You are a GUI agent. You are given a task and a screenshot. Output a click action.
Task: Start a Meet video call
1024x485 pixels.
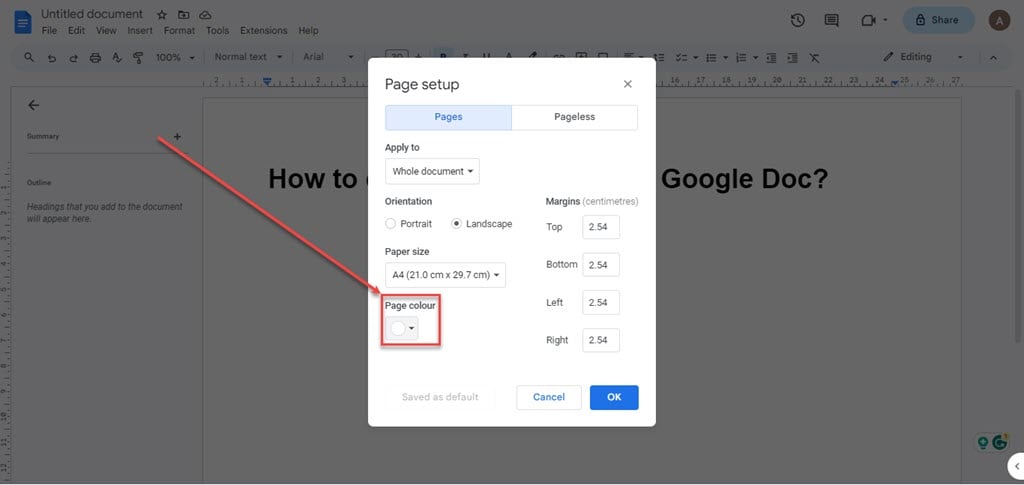pos(868,20)
